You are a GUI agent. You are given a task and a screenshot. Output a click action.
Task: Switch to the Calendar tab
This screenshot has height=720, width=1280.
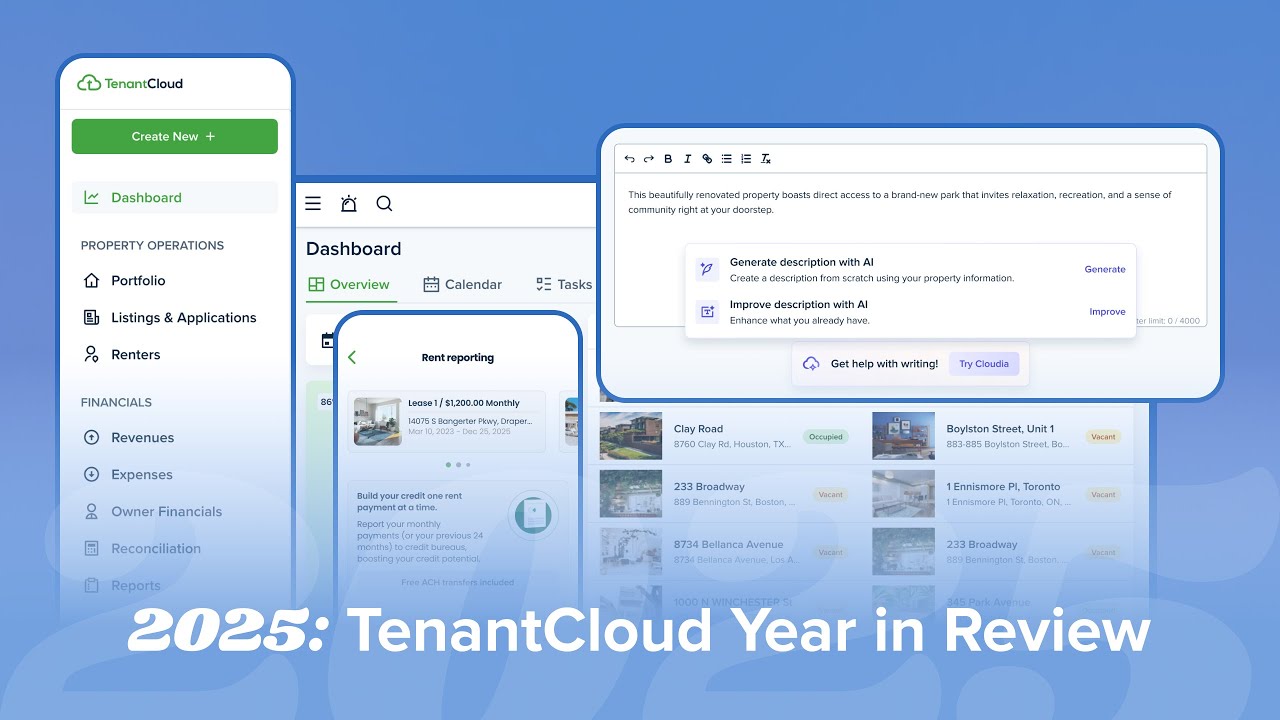click(462, 285)
